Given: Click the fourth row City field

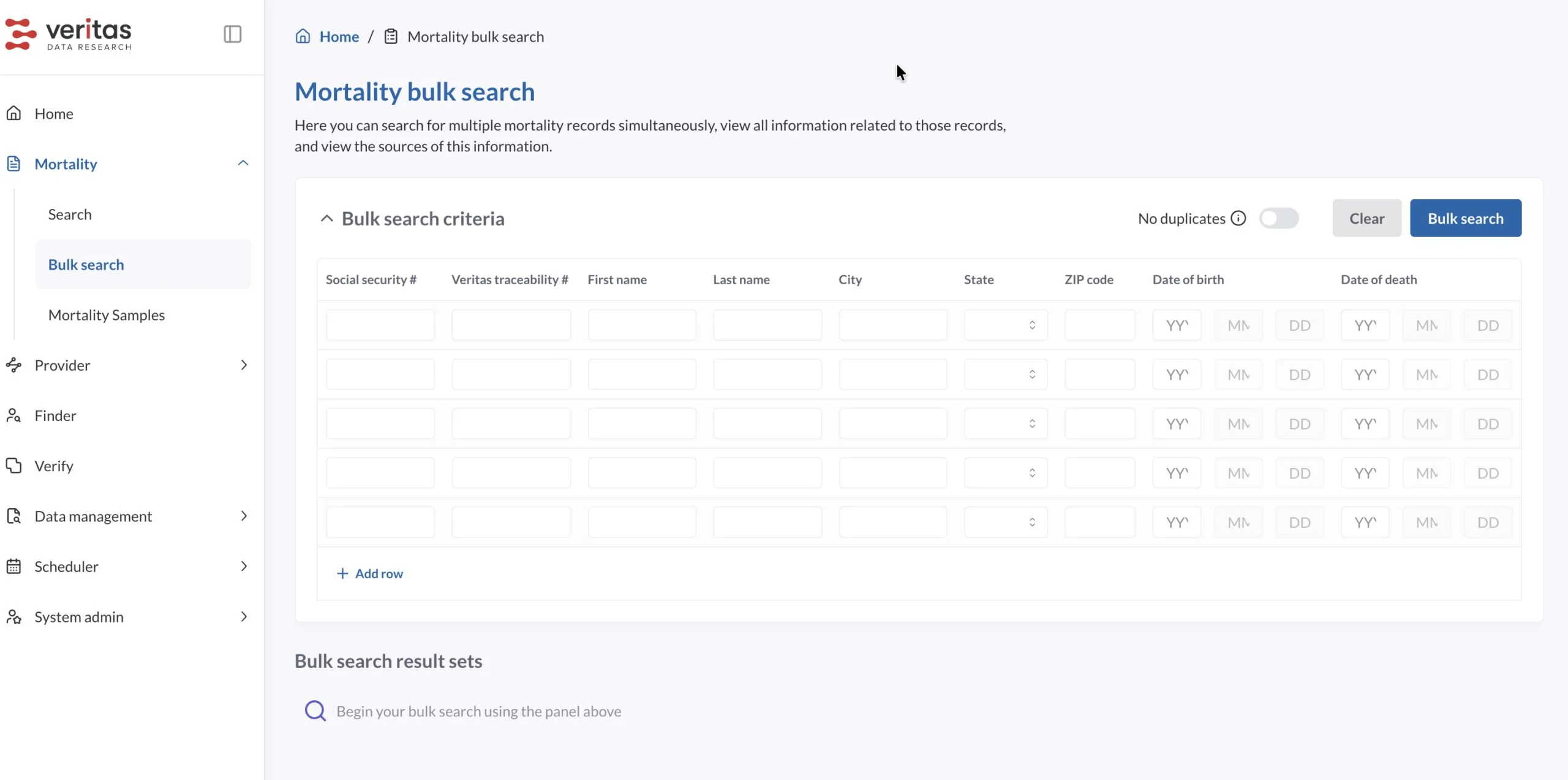Looking at the screenshot, I should tap(892, 473).
